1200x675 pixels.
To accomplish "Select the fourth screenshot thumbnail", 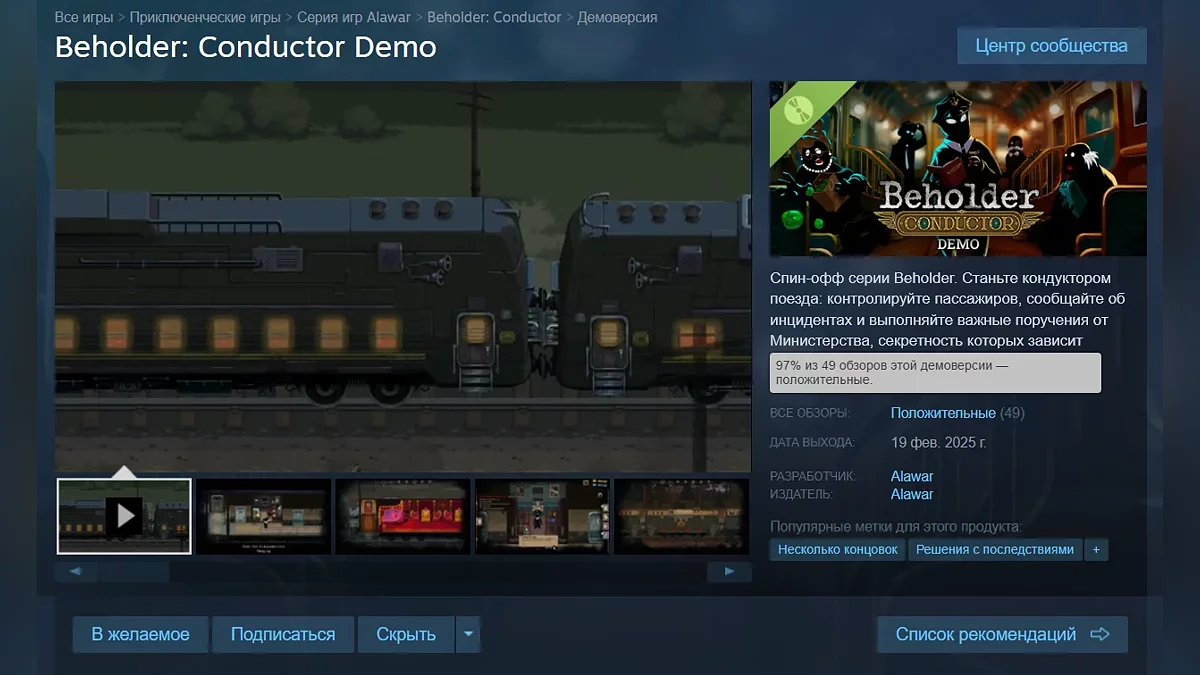I will 542,516.
